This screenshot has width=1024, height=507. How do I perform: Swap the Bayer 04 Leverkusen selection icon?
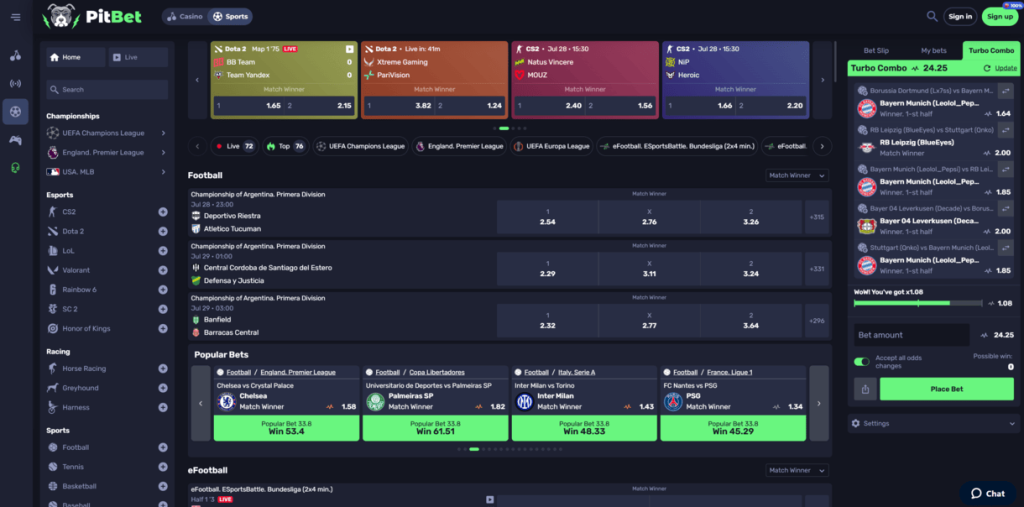1006,209
